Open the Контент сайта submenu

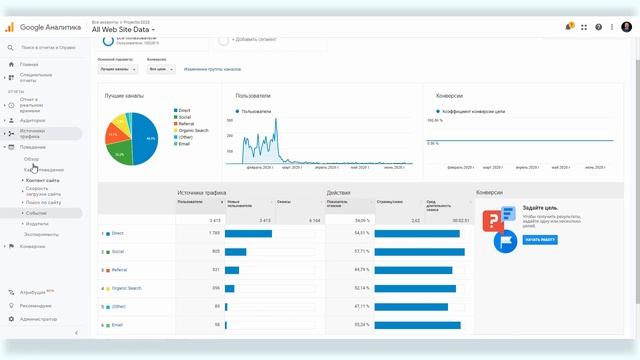click(42, 180)
